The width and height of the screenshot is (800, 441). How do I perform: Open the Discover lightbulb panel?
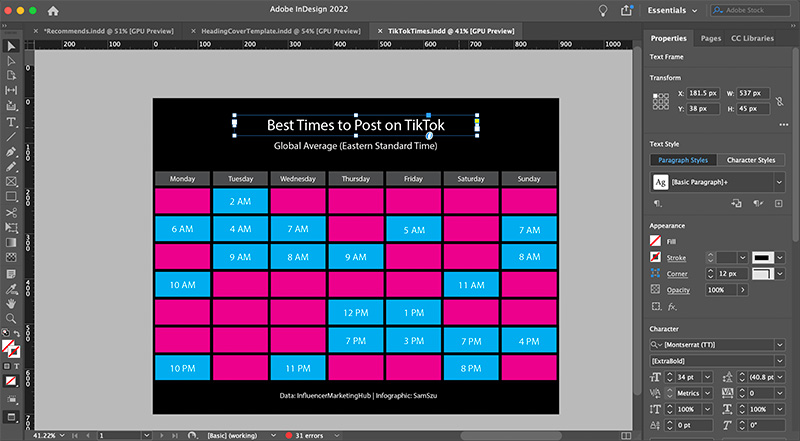pyautogui.click(x=603, y=11)
